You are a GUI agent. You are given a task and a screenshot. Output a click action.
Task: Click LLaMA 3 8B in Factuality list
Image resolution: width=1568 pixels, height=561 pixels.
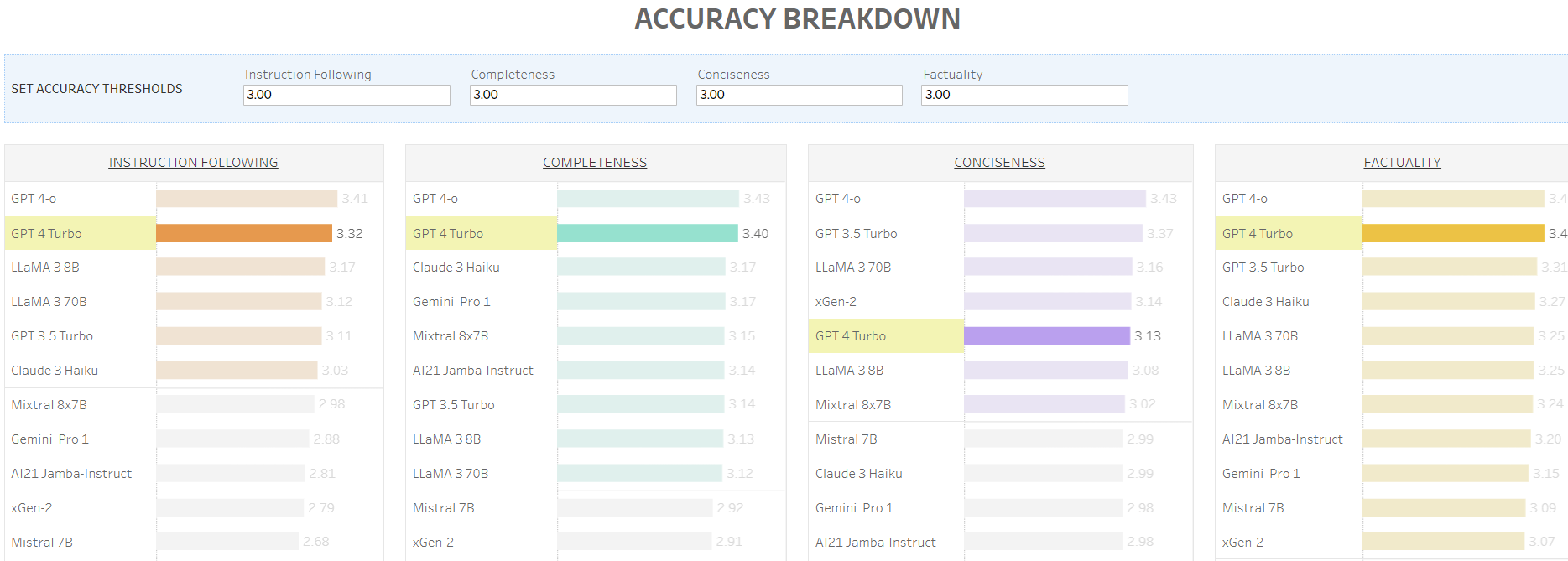[x=1257, y=371]
